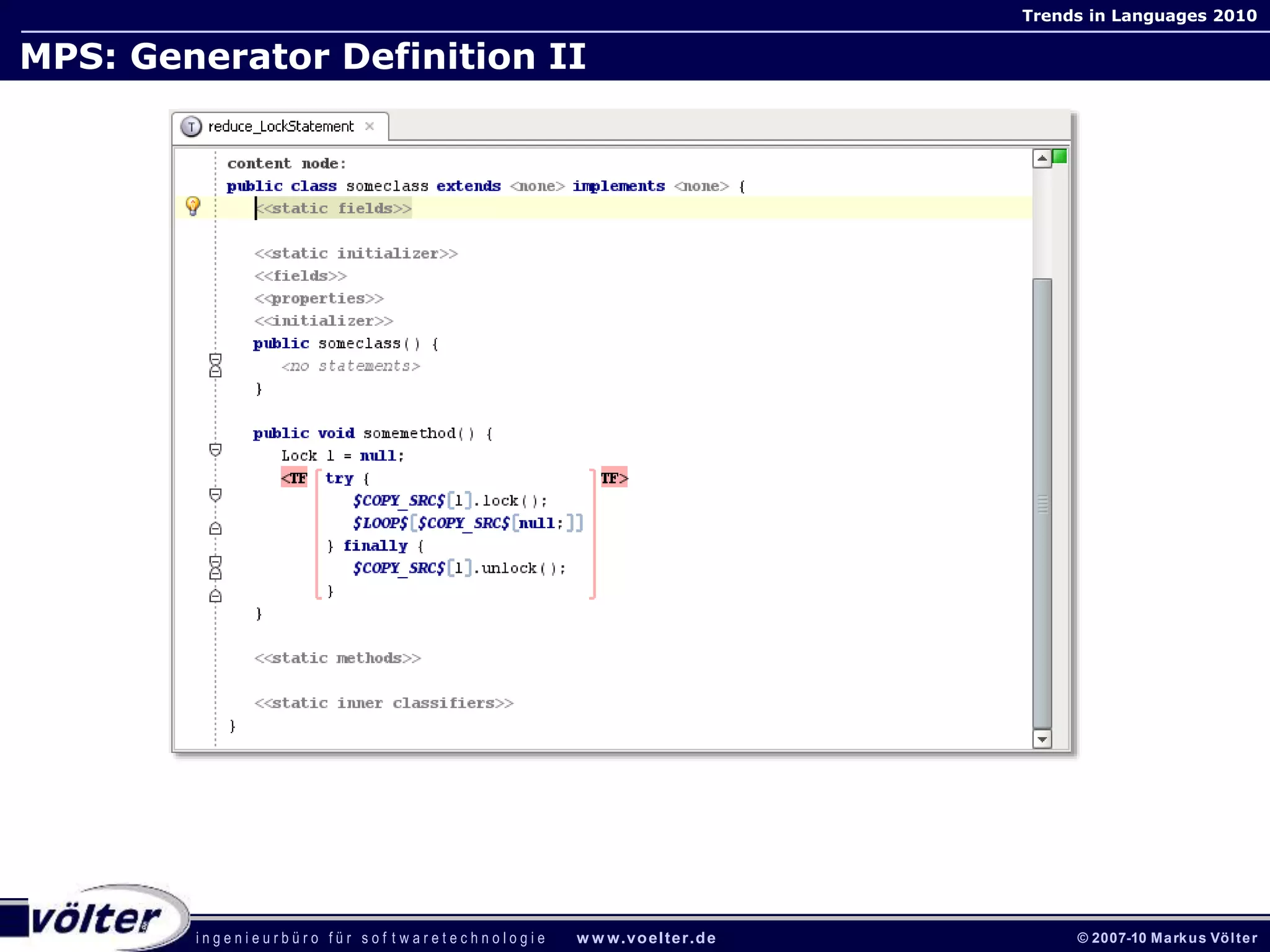Click $COPY_SRC$ macro before .lock()
The image size is (1270, 952).
tap(399, 501)
